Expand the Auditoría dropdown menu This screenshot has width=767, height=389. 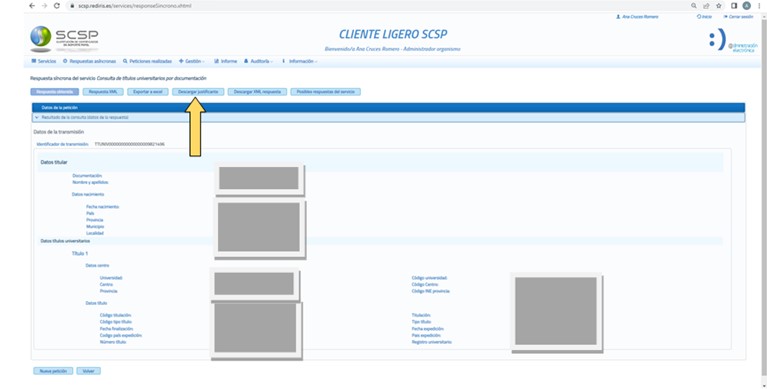tap(258, 61)
